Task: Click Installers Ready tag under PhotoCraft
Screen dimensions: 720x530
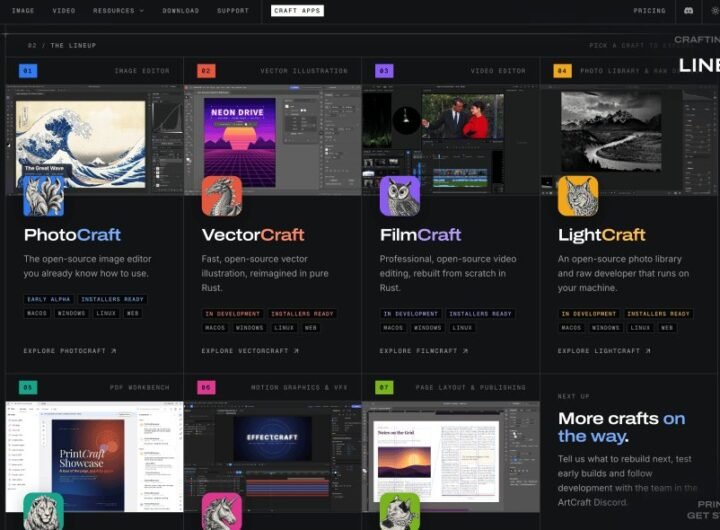Action: click(x=112, y=299)
